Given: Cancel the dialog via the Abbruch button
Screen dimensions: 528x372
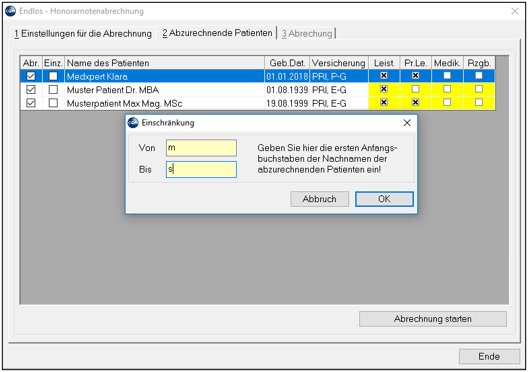Looking at the screenshot, I should click(x=319, y=199).
